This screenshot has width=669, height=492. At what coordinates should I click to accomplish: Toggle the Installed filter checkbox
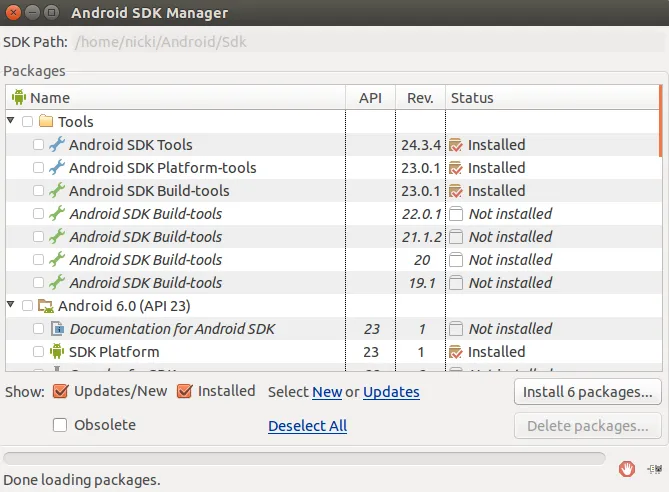[x=184, y=391]
